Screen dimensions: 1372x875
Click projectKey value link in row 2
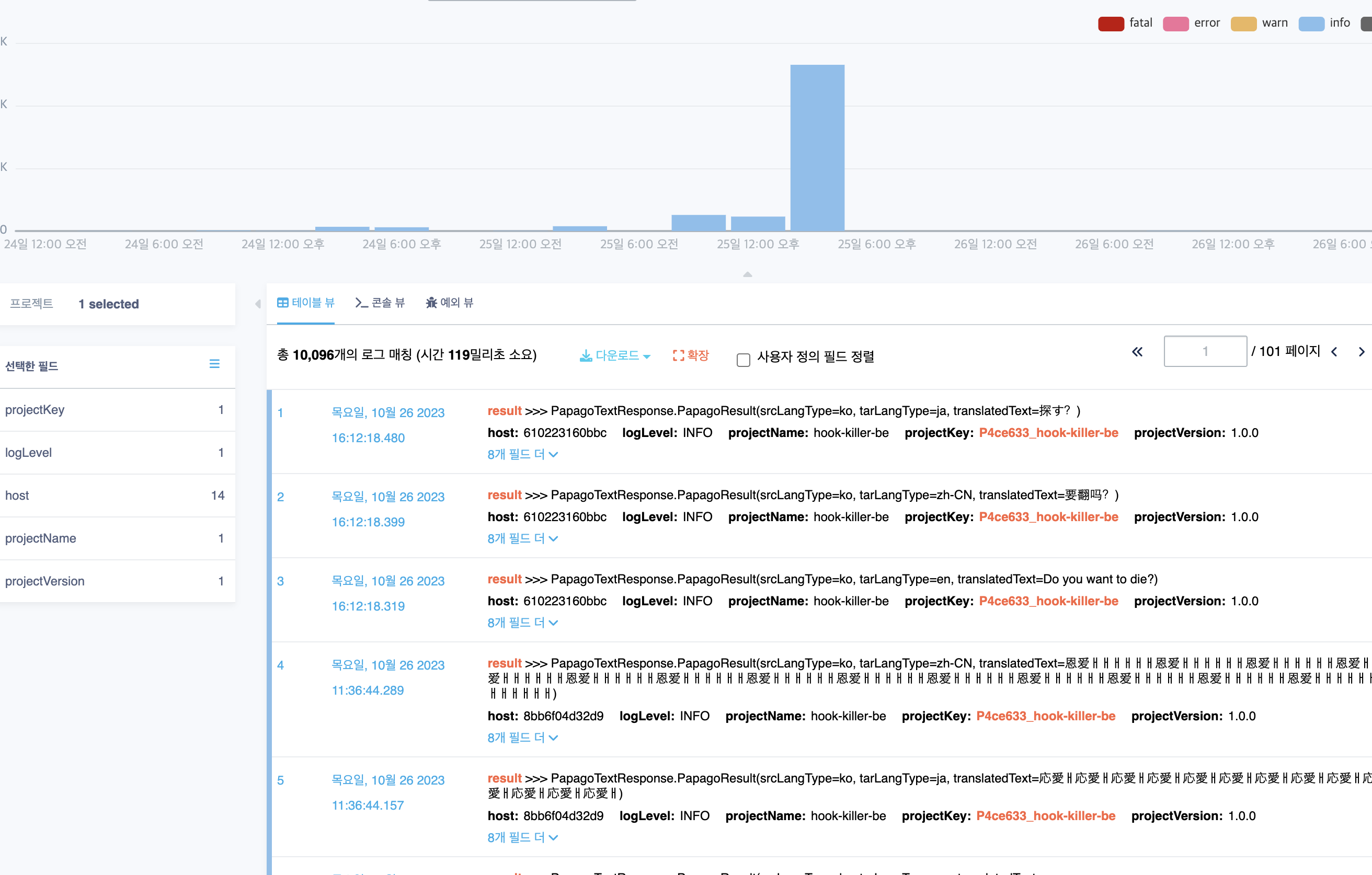click(x=1048, y=516)
